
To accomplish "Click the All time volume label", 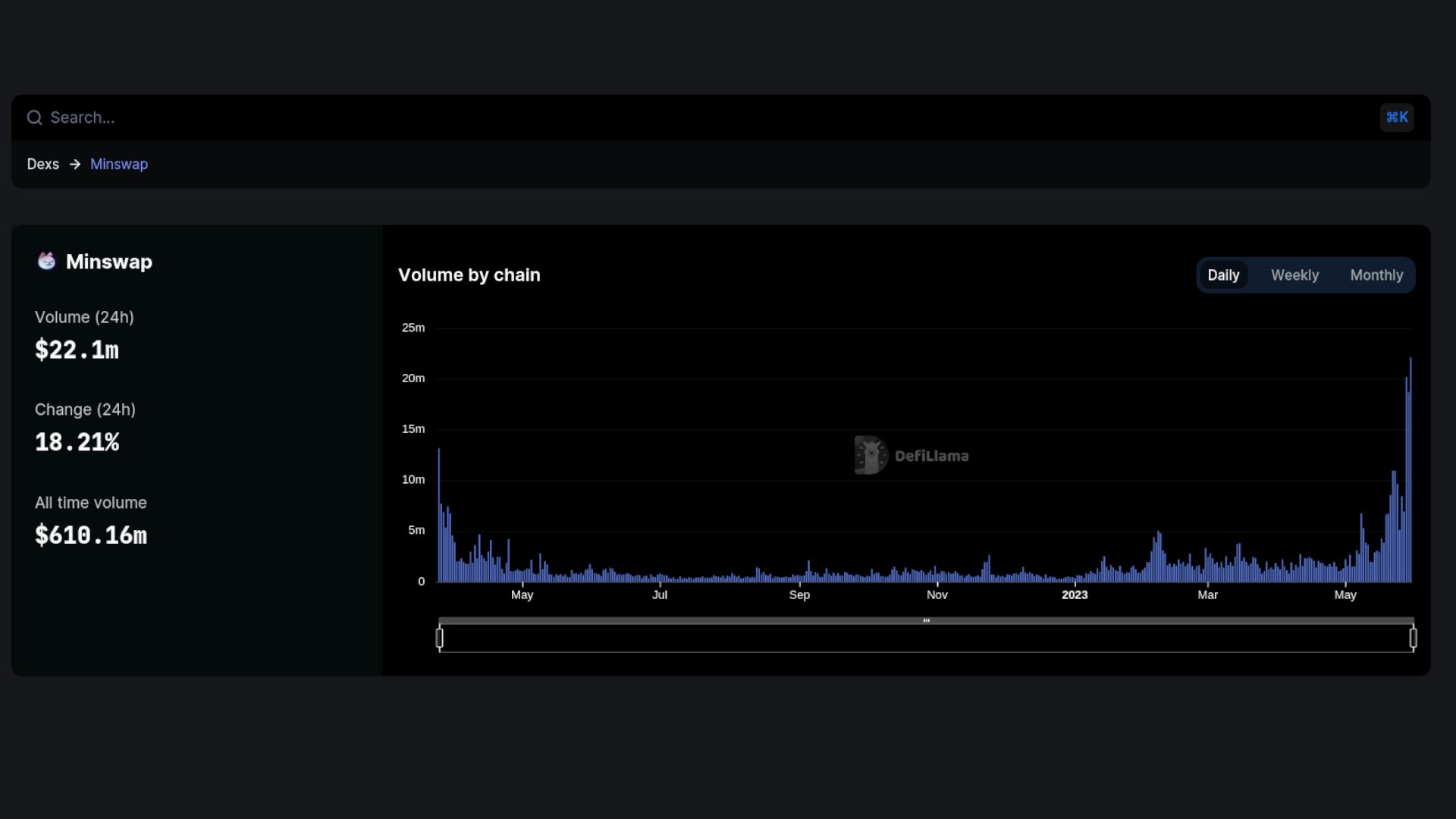I will (x=91, y=503).
